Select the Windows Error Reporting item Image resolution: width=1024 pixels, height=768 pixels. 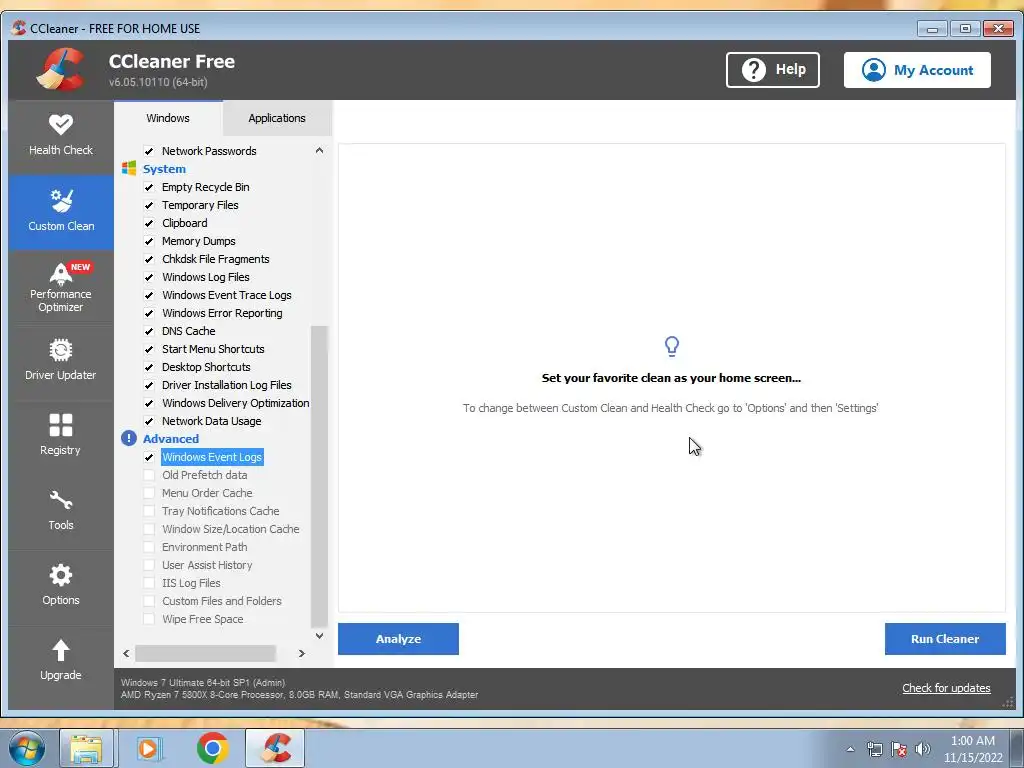(222, 313)
